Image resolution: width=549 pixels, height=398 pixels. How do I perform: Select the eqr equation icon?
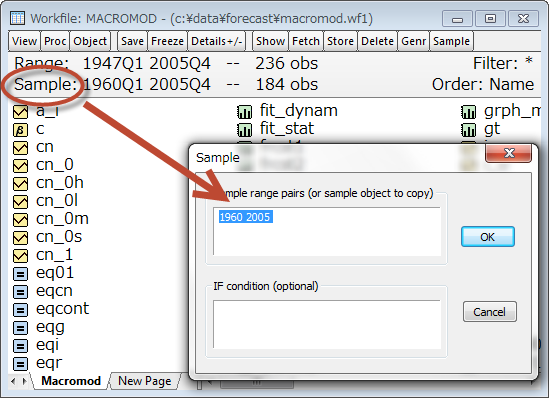pos(20,364)
